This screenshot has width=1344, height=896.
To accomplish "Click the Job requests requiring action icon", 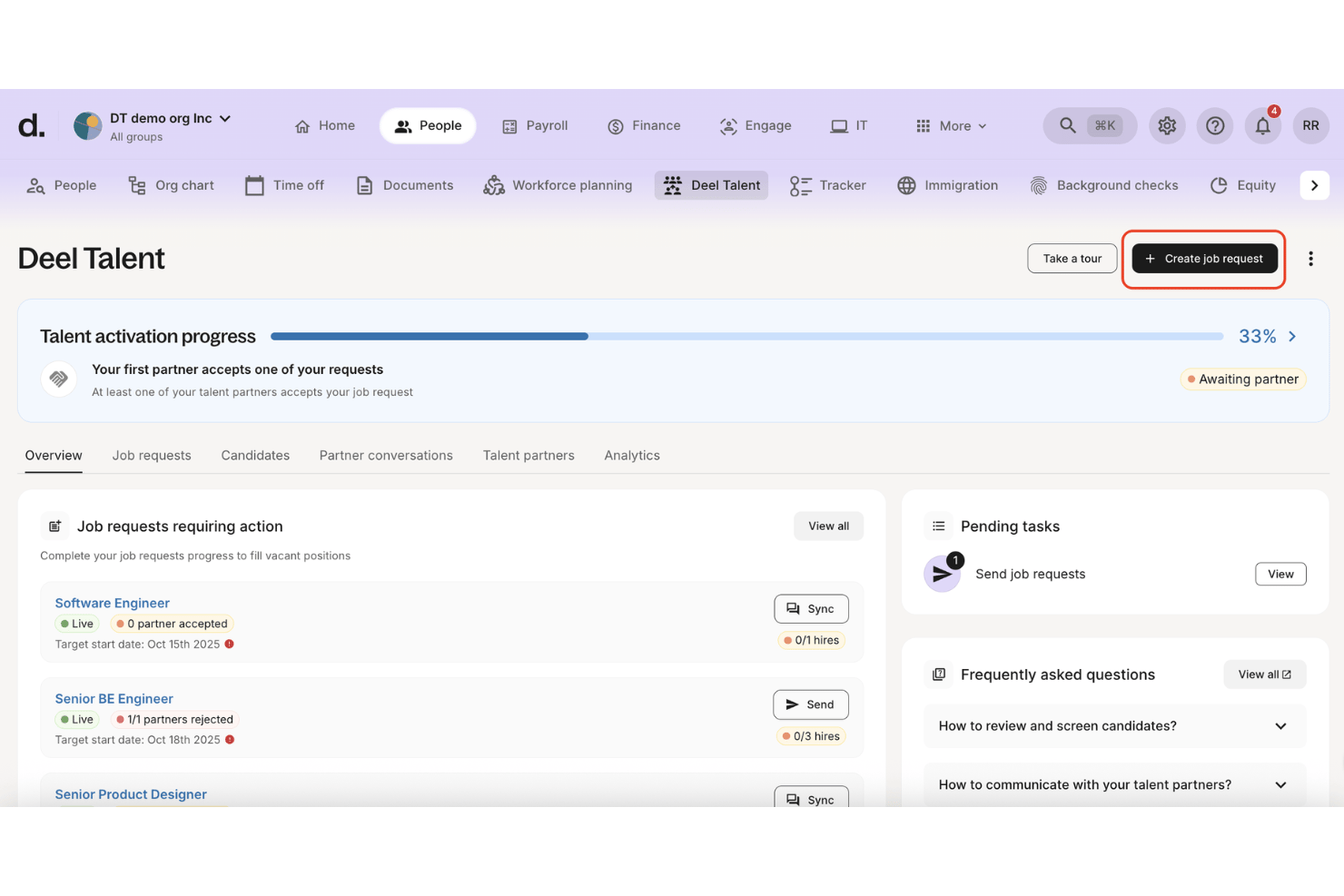I will pos(54,527).
